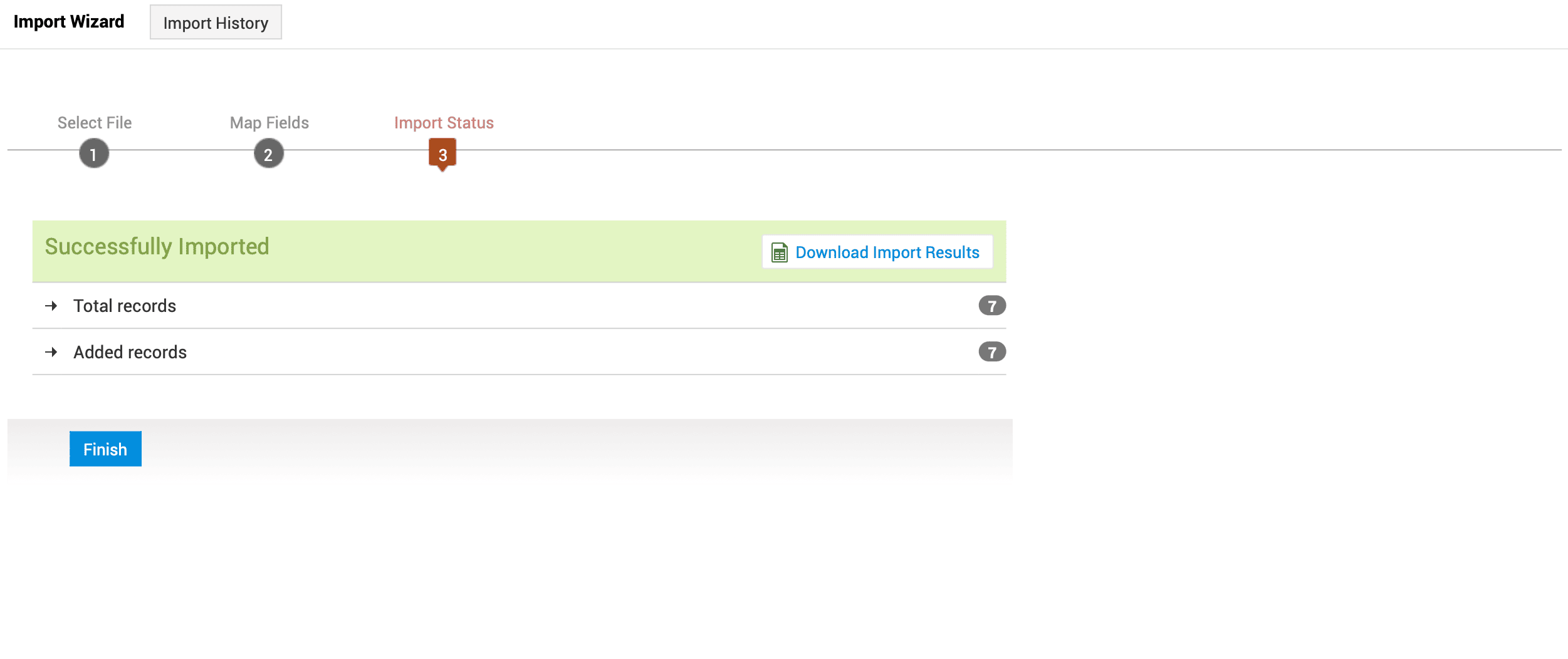This screenshot has width=1568, height=659.
Task: Expand the Added records row label
Action: point(130,352)
